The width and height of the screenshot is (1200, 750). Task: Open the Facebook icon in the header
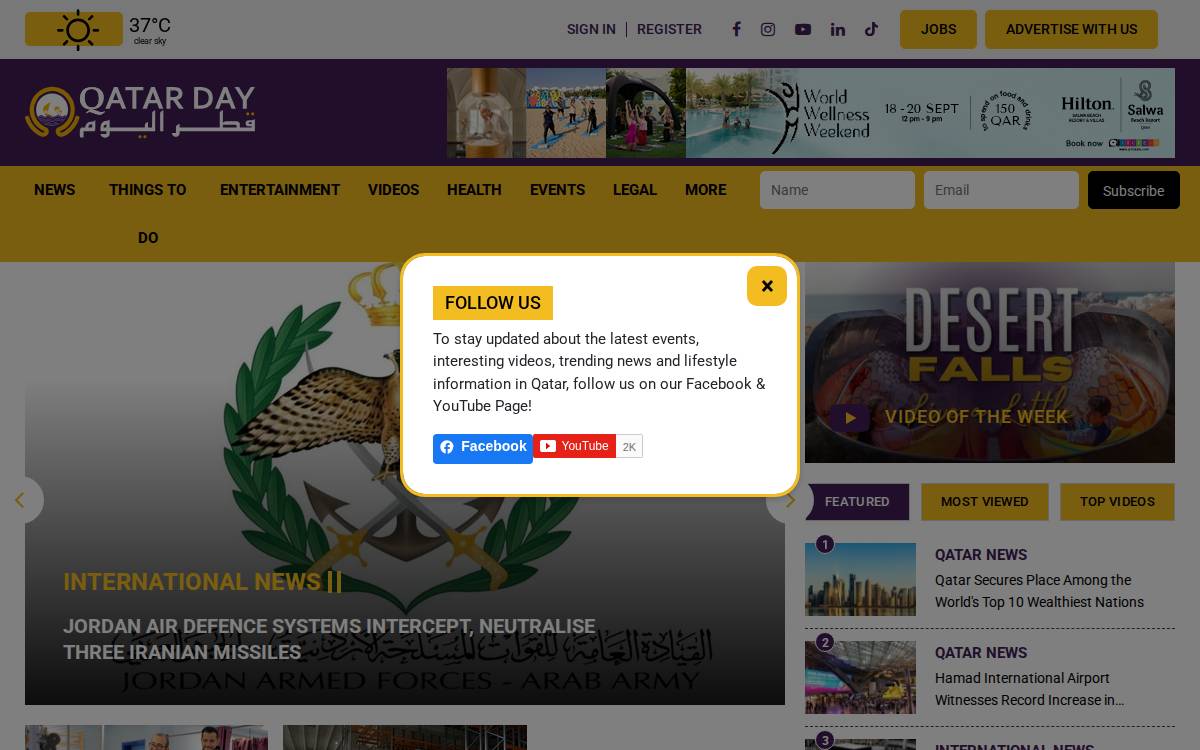[x=736, y=29]
